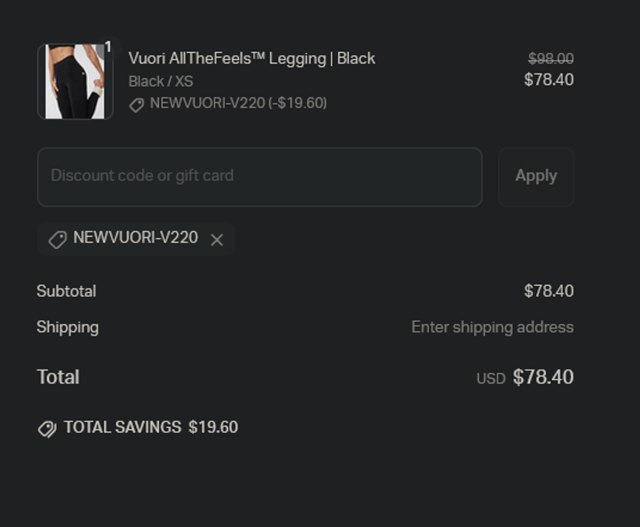The image size is (640, 527).
Task: Click the Subtotal label
Action: [66, 291]
